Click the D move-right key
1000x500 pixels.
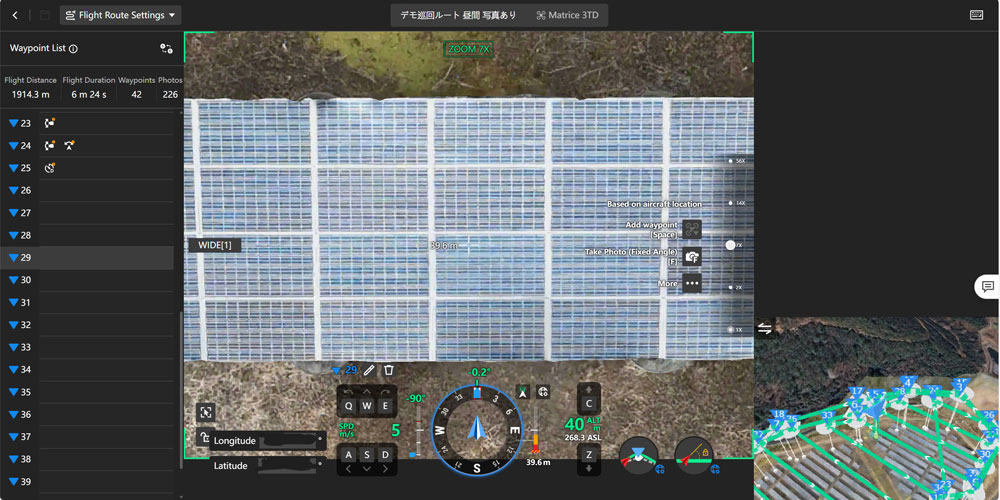coord(385,455)
